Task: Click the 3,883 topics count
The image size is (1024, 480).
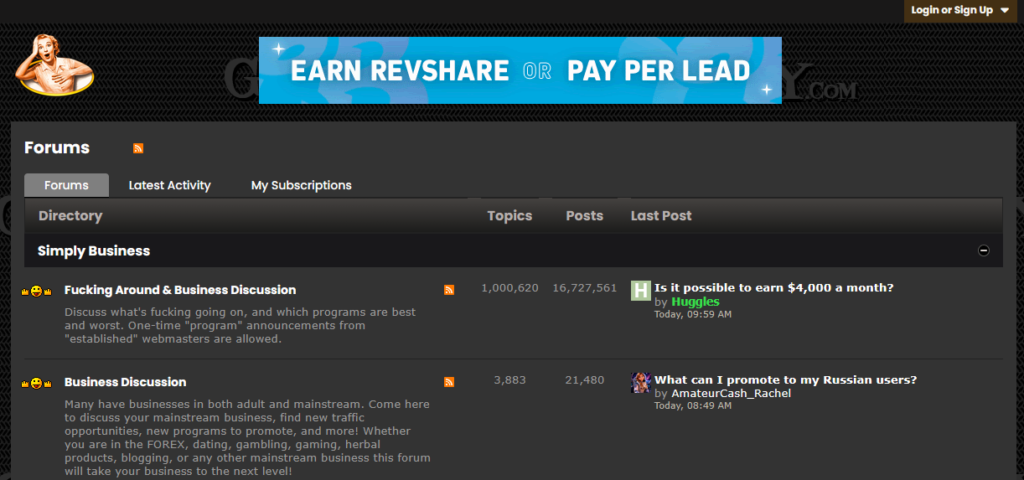Action: [510, 380]
